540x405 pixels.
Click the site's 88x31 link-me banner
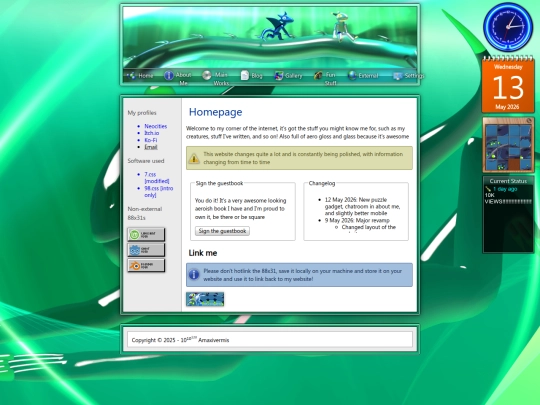tap(205, 299)
